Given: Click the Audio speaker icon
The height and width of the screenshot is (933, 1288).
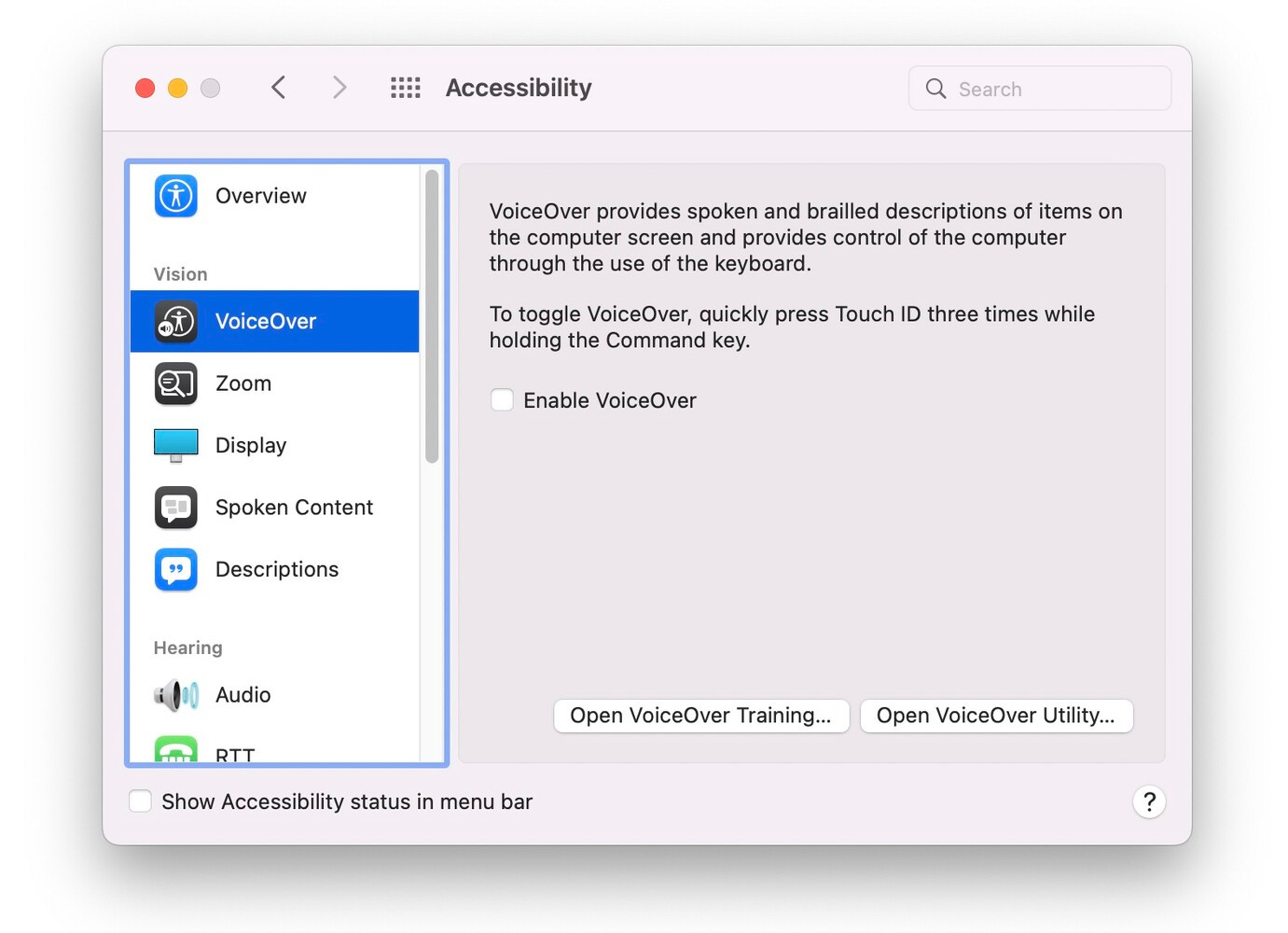Looking at the screenshot, I should coord(175,695).
